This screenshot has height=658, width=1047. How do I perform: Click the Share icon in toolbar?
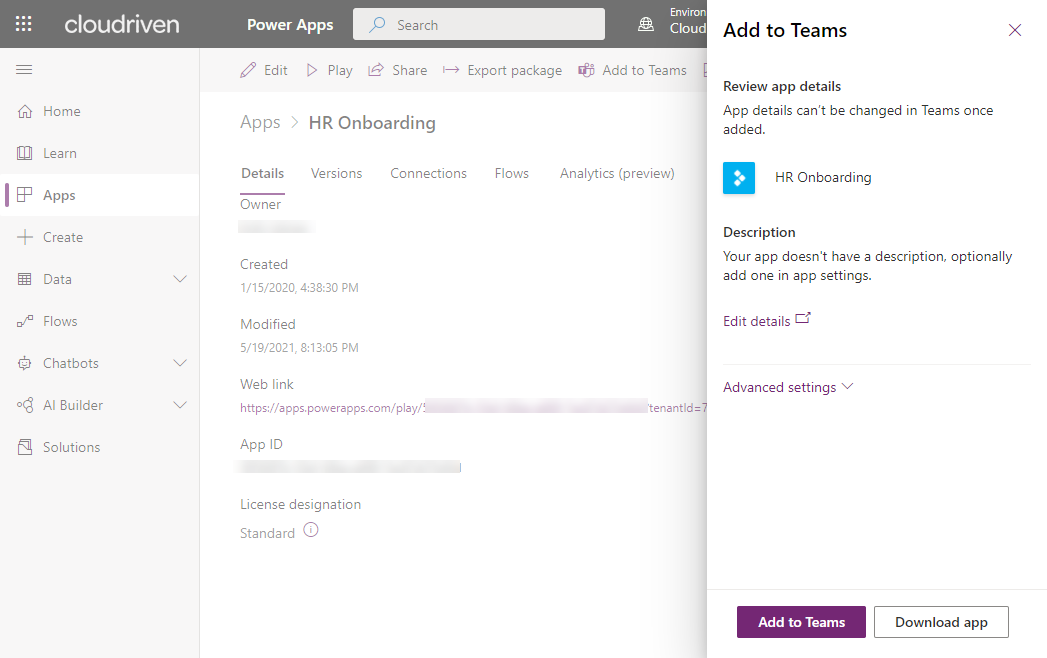click(376, 70)
